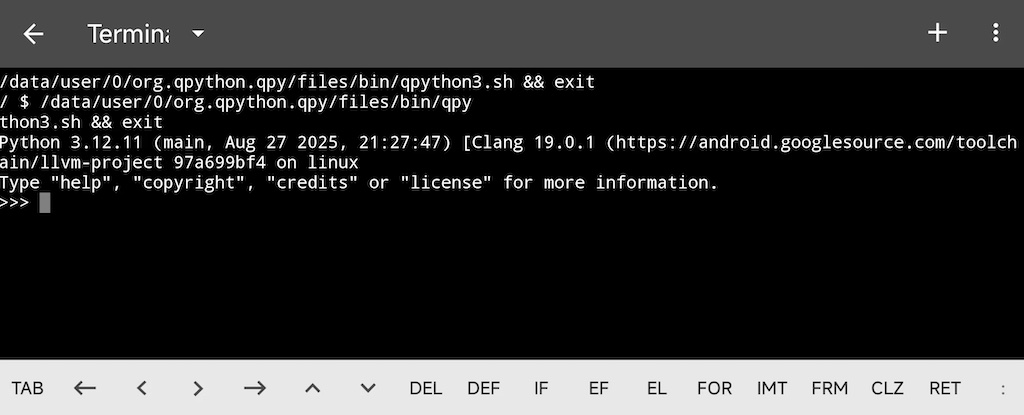
Task: Insert FOR keyword shortcut
Action: [x=714, y=388]
